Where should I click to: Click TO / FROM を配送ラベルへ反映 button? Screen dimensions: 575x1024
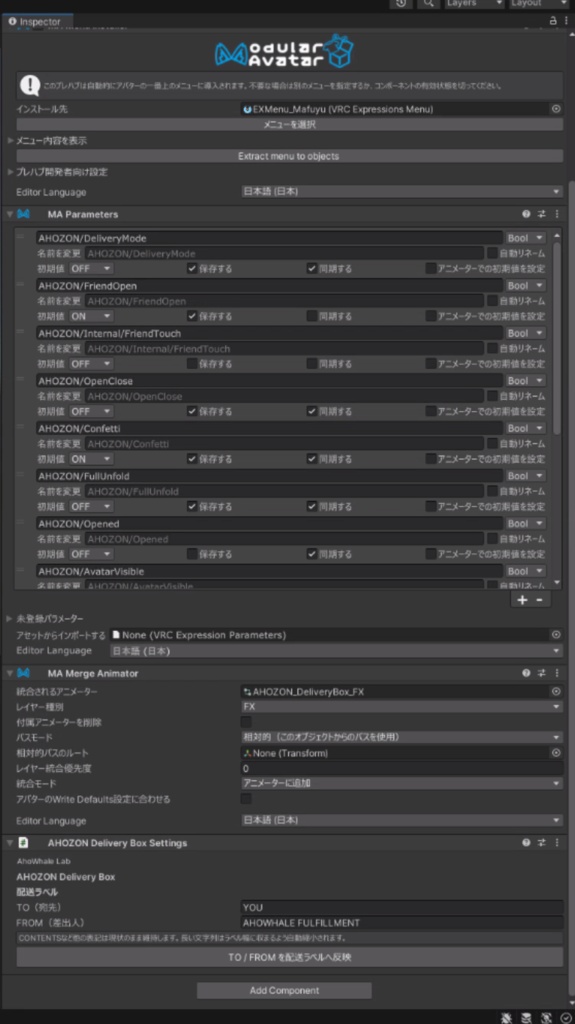289,957
